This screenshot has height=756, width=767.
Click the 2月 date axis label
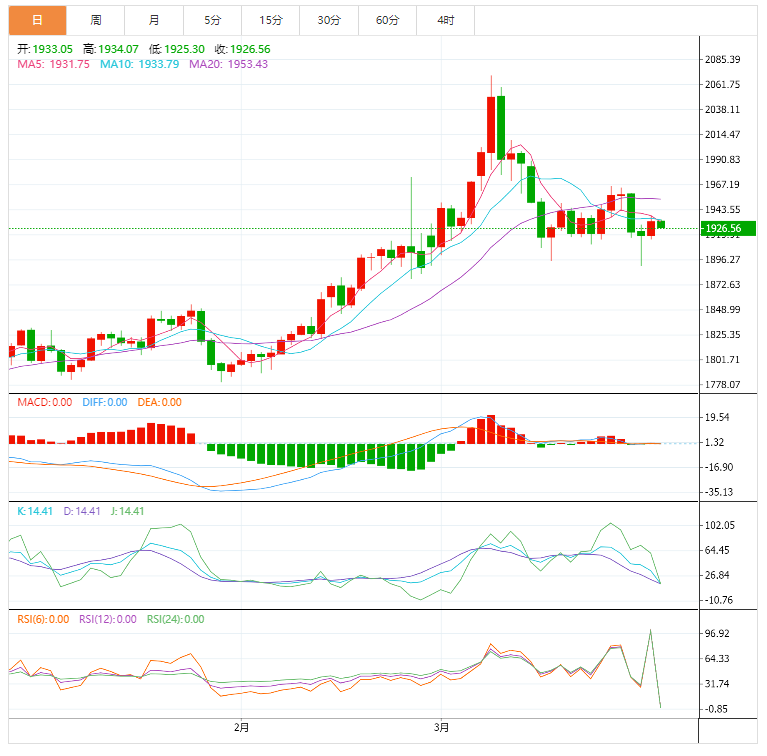241,728
